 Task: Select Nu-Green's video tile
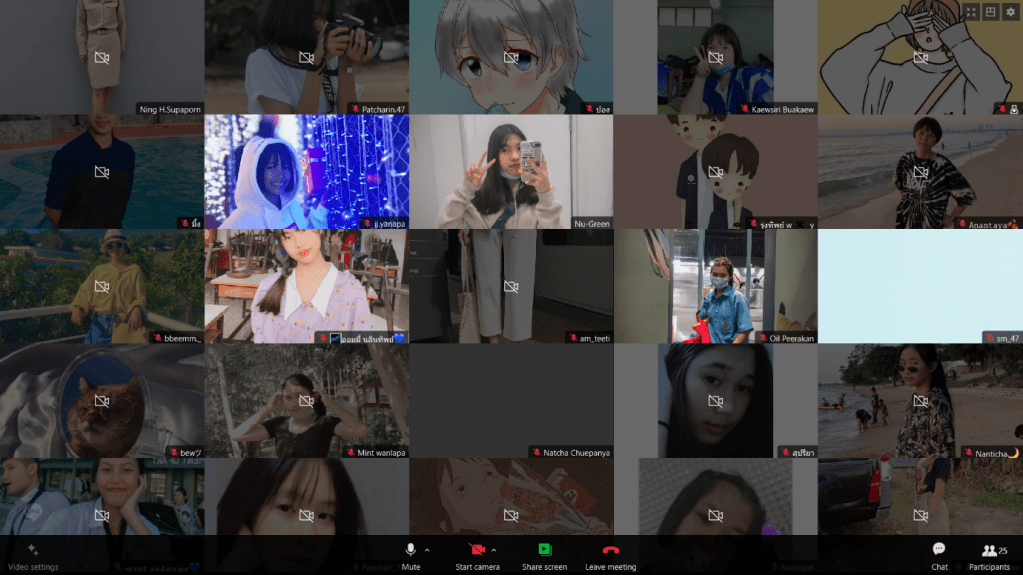tap(510, 170)
